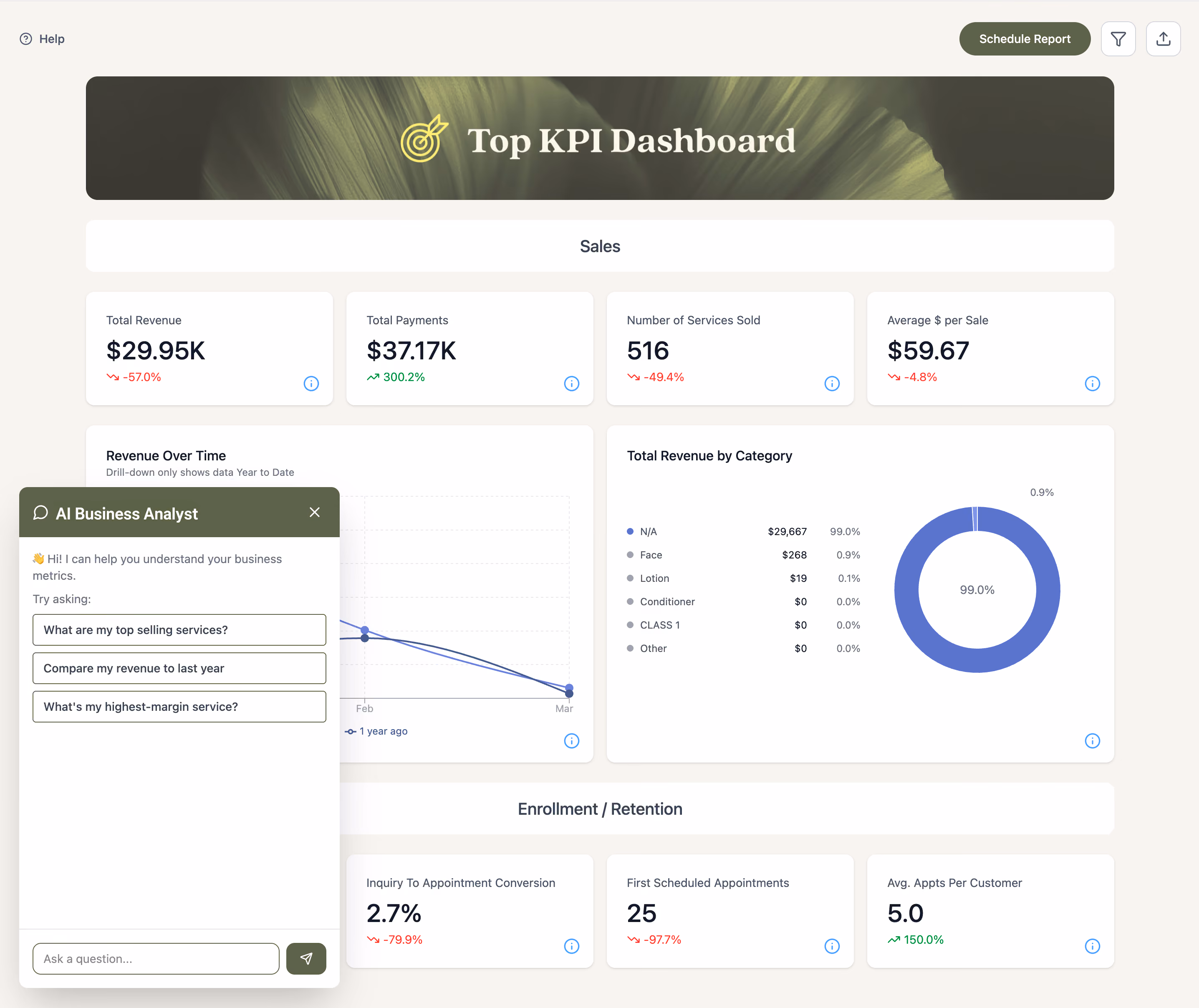Select the Other category legend row
The height and width of the screenshot is (1008, 1199).
[743, 649]
